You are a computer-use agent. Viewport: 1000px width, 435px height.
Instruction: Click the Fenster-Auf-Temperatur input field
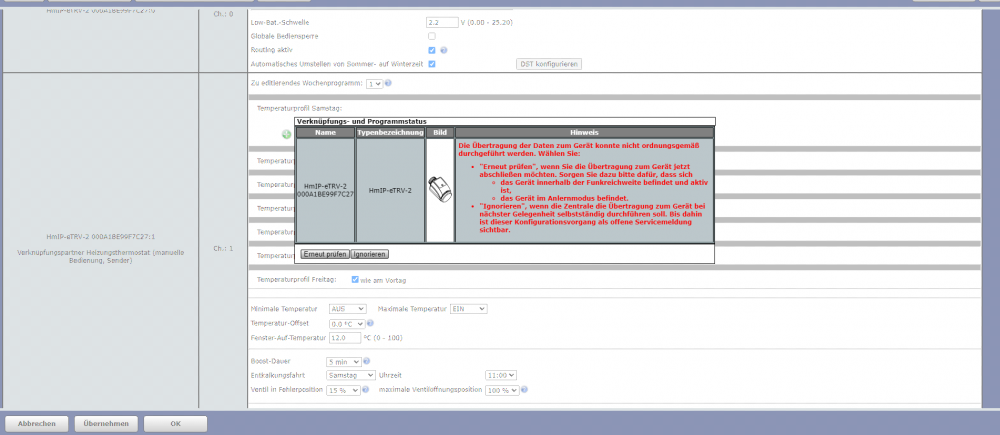coord(345,337)
